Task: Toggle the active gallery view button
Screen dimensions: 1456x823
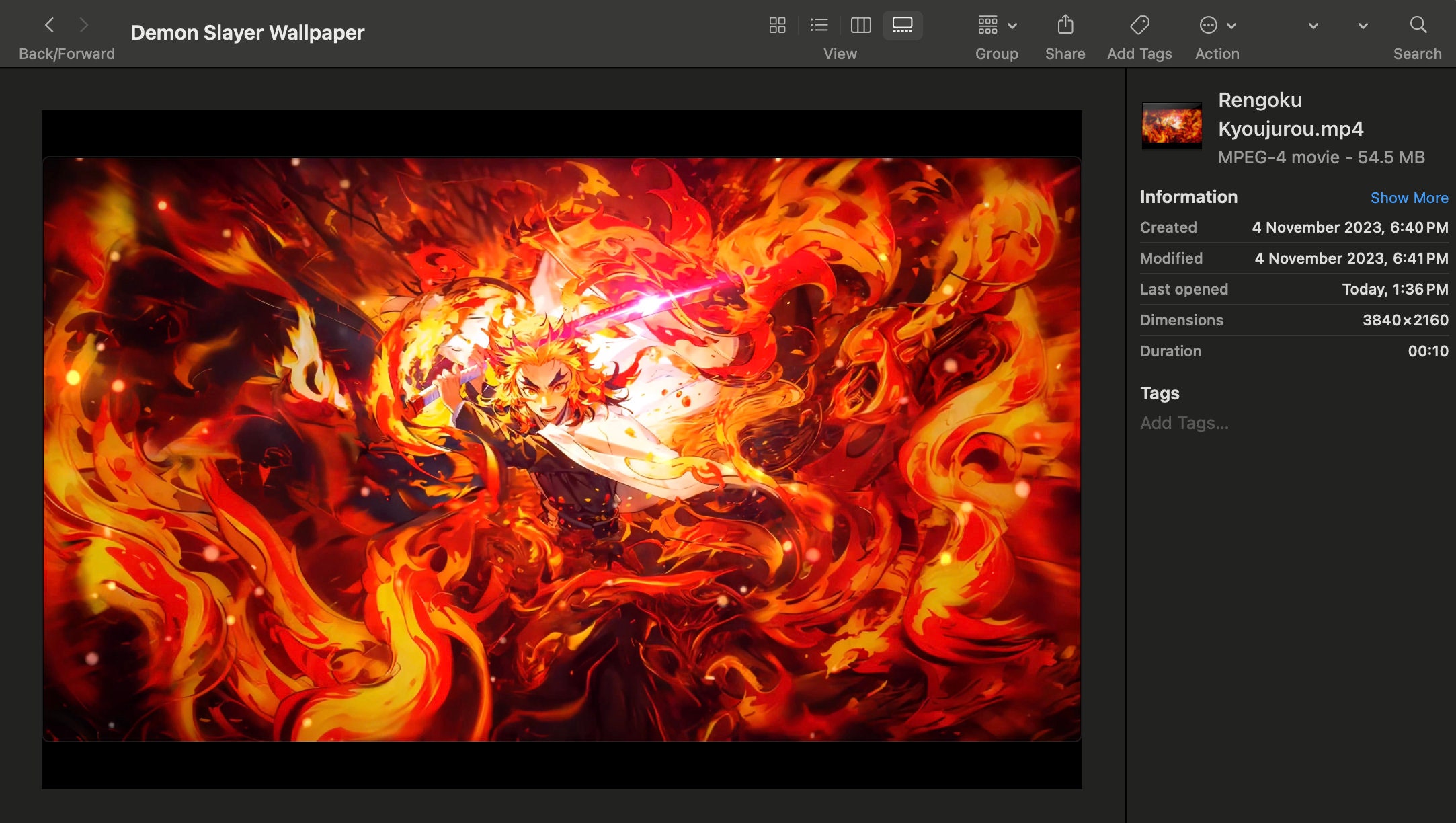Action: tap(902, 25)
